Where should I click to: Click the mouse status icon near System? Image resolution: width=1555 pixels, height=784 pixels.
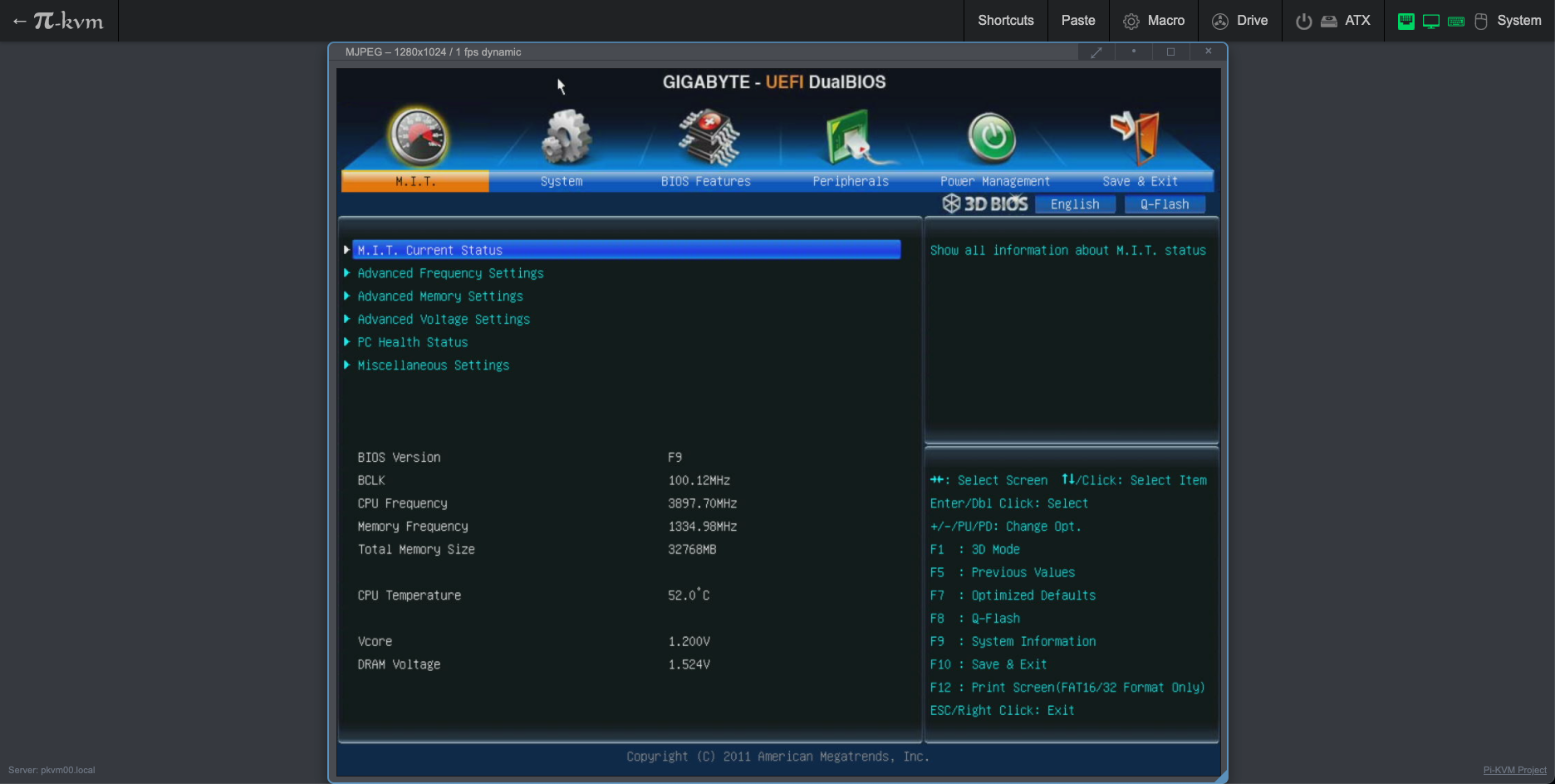tap(1481, 21)
